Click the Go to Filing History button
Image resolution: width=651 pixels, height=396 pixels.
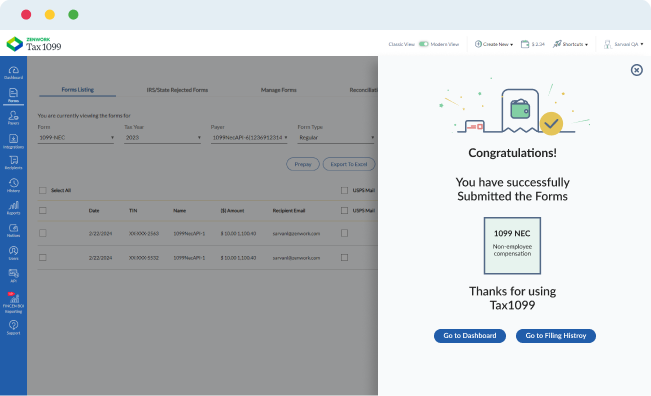(556, 336)
